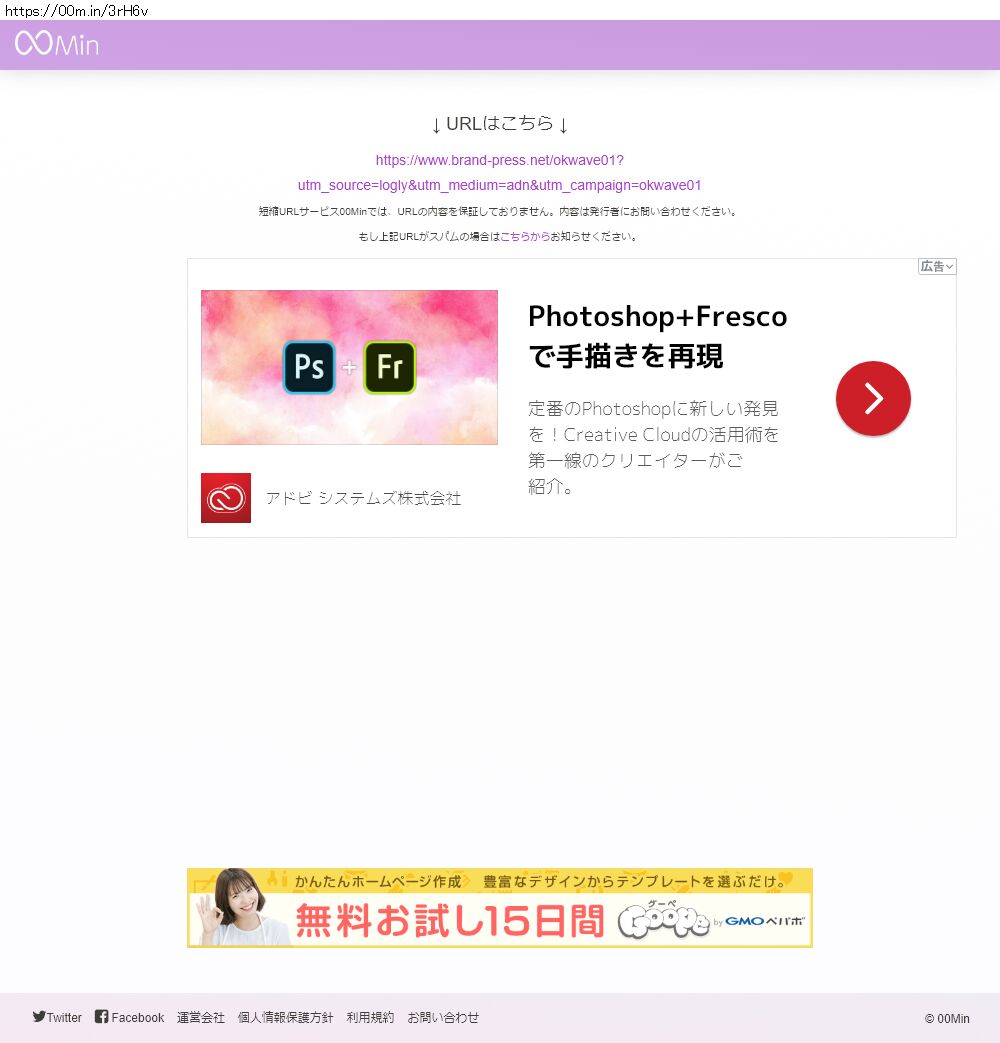Click the こちらから spam report link

pos(525,237)
